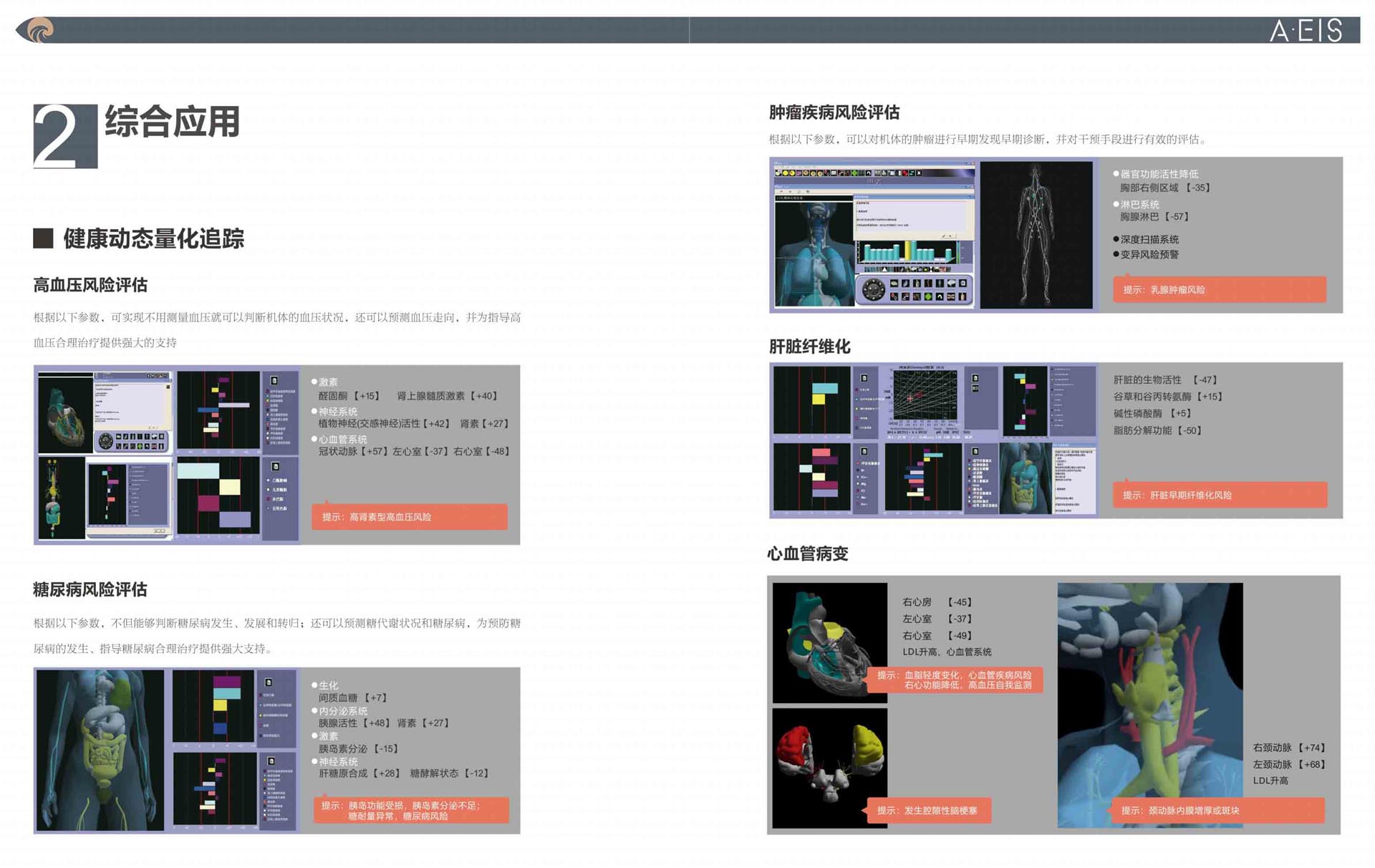
Task: Click circular dial in hypertension heart screenshot panel
Action: pyautogui.click(x=106, y=441)
